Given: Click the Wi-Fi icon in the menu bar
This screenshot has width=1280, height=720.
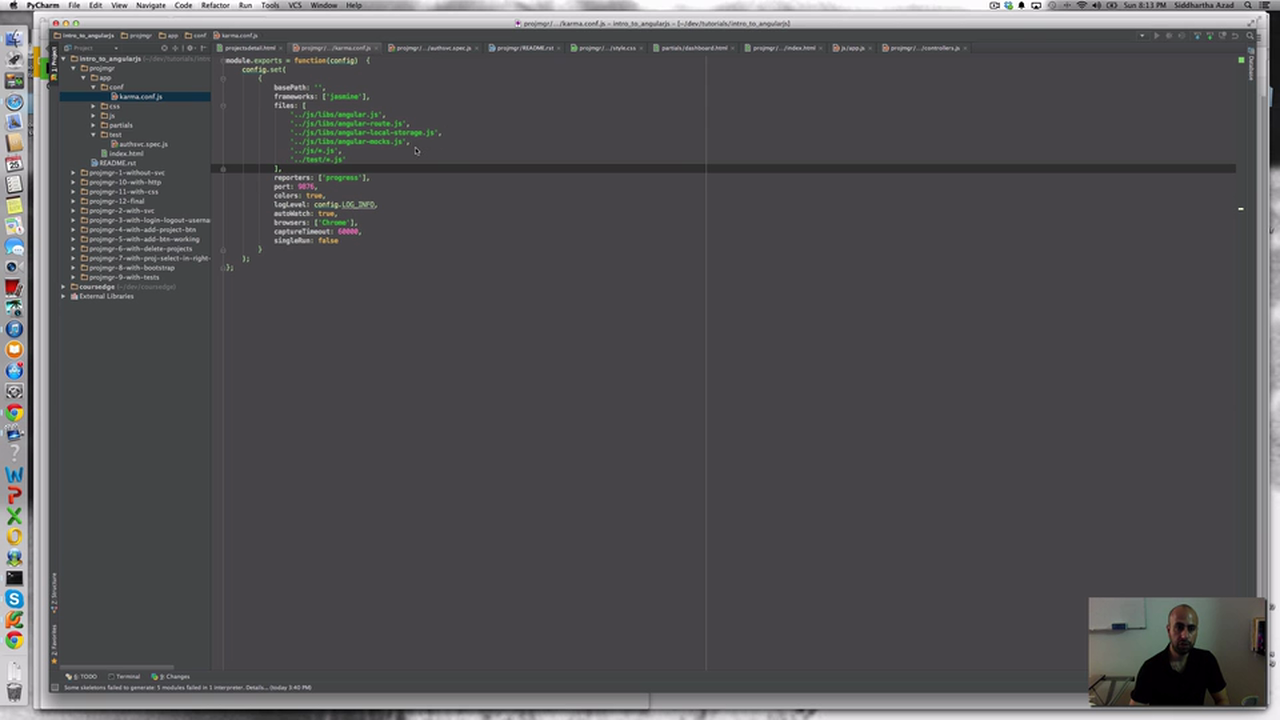Looking at the screenshot, I should [x=1081, y=5].
